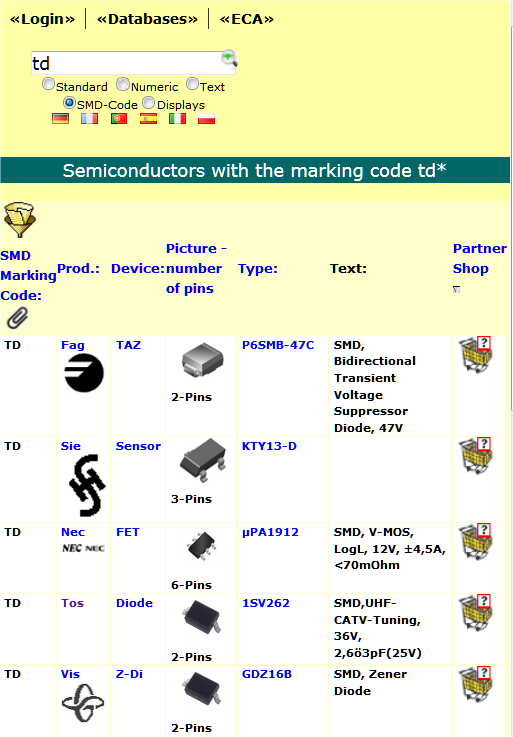Image resolution: width=513 pixels, height=737 pixels.
Task: Open the KTY13-D type link
Action: click(269, 446)
